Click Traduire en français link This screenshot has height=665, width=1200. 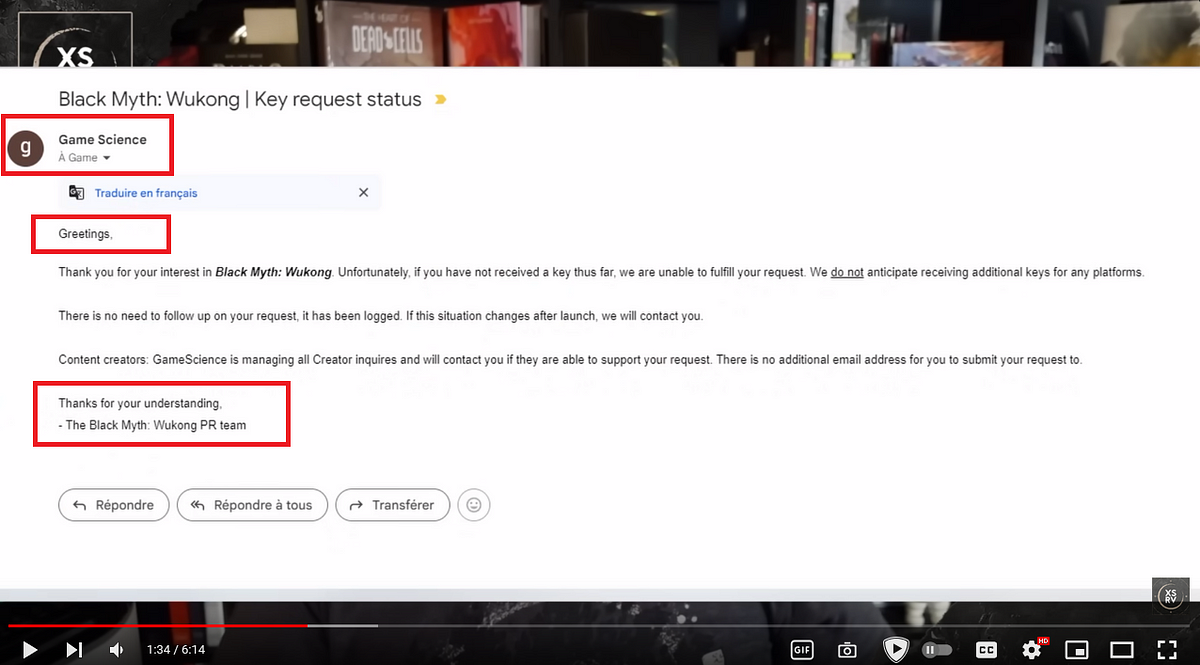click(x=146, y=193)
